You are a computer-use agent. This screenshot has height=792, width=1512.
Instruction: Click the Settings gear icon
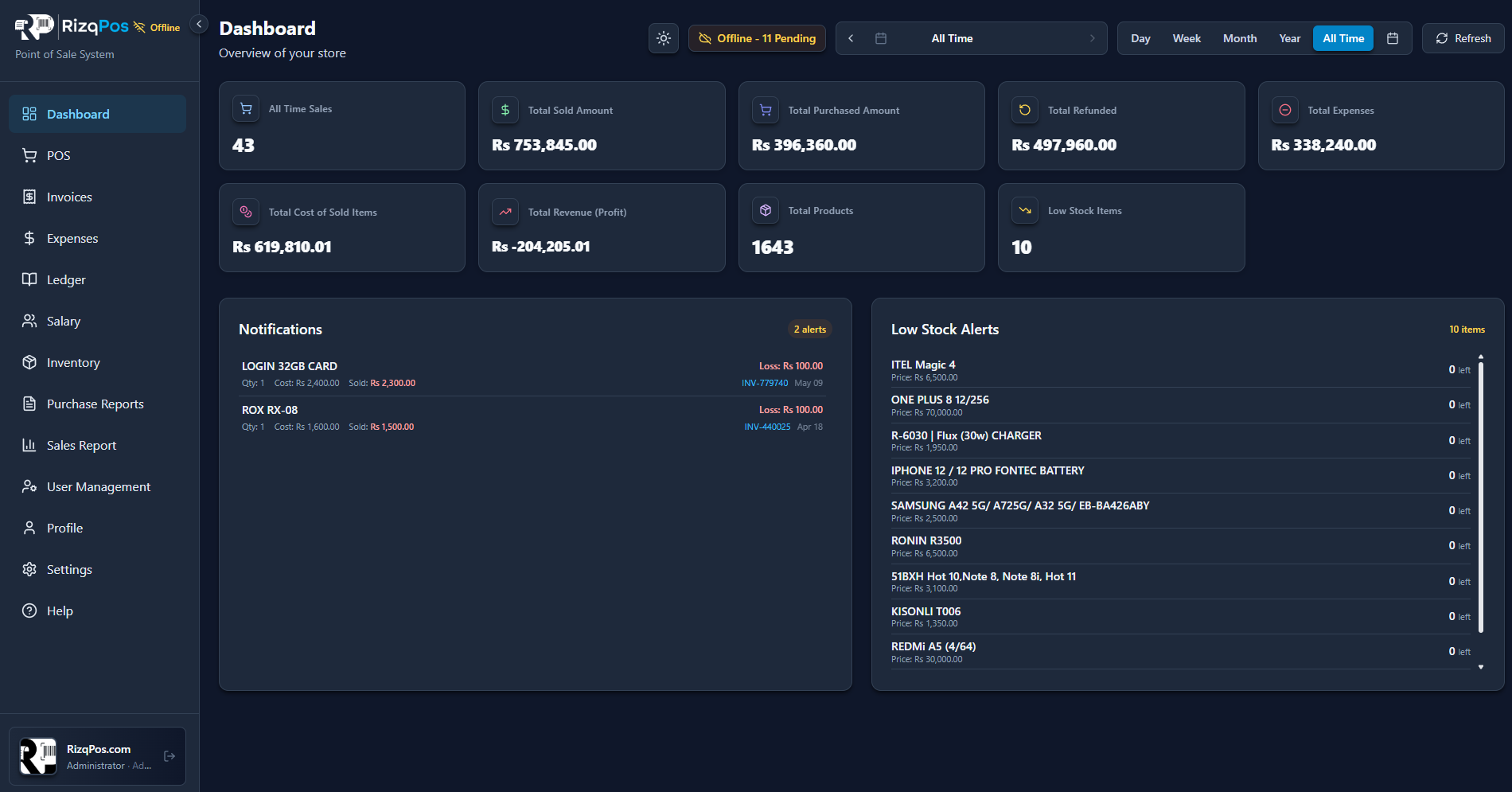point(29,569)
